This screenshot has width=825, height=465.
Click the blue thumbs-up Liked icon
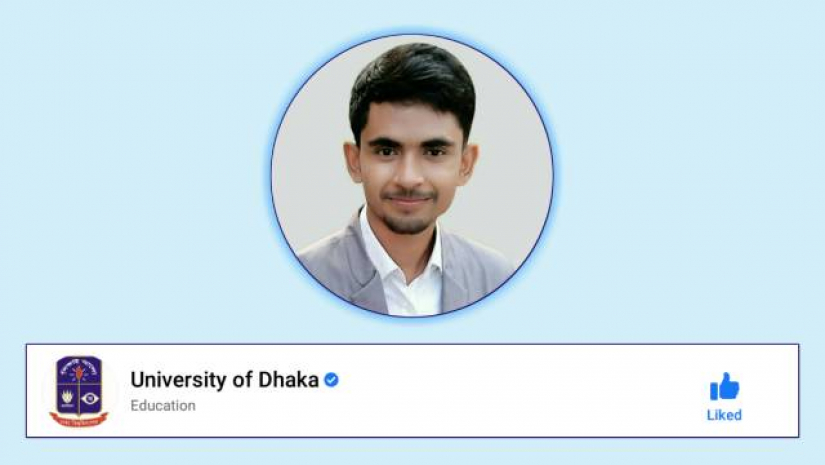(x=725, y=387)
